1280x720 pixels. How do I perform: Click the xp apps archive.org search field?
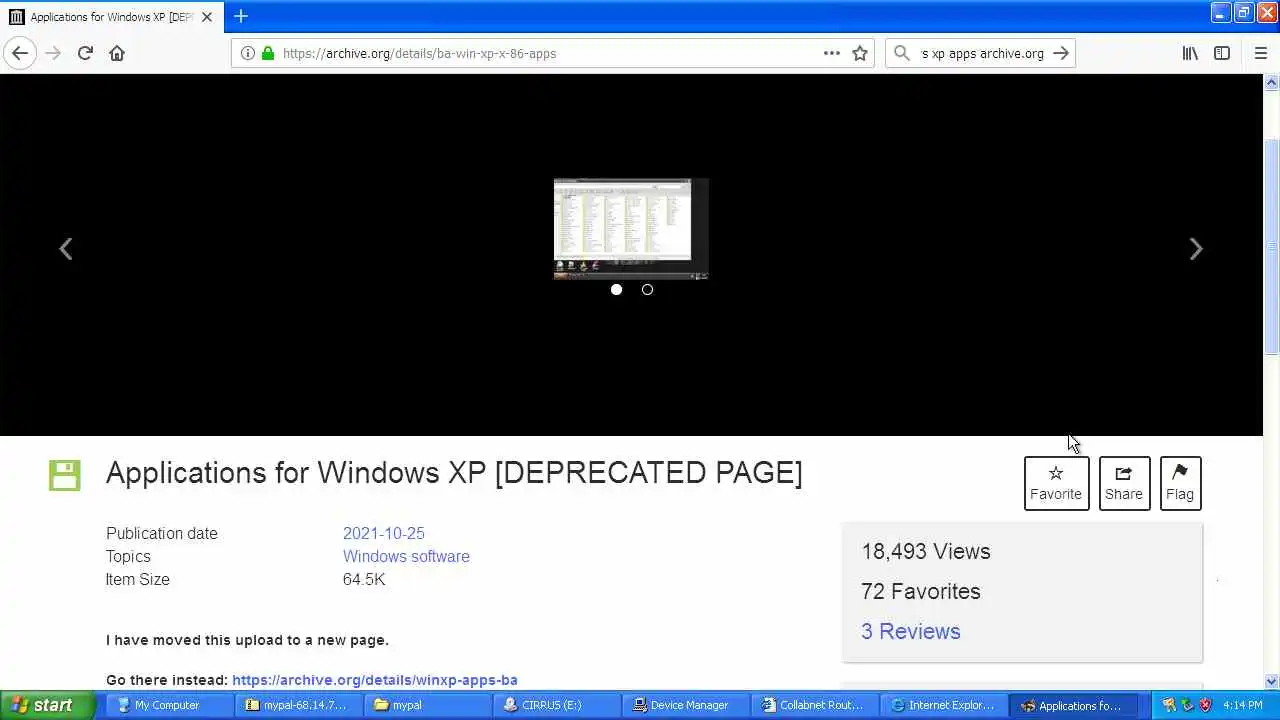(982, 53)
